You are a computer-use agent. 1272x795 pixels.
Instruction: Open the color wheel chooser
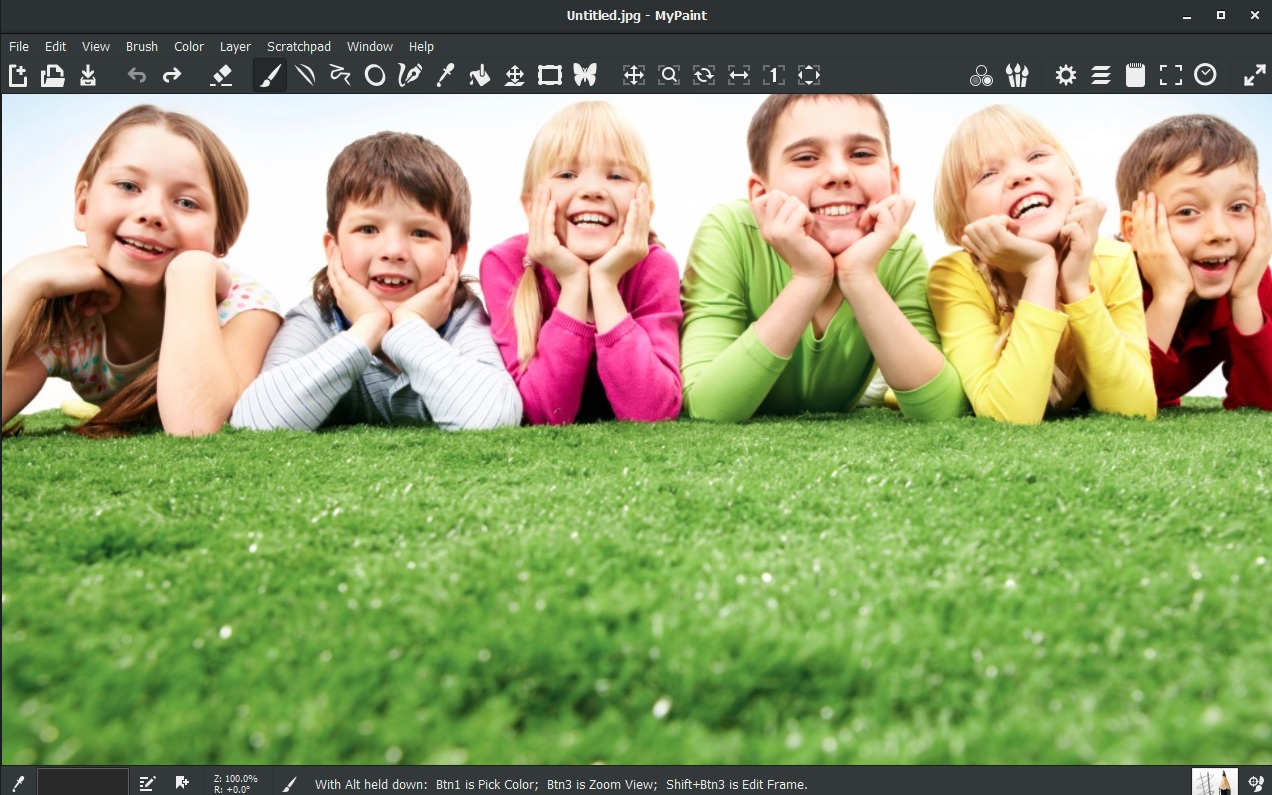pyautogui.click(x=981, y=75)
